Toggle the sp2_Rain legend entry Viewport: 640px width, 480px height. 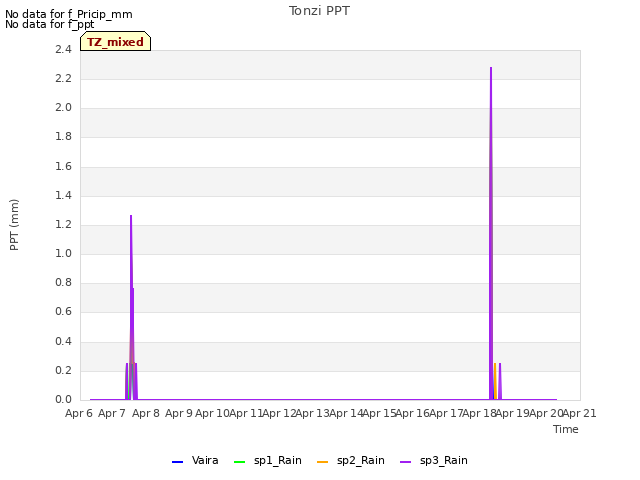point(351,461)
